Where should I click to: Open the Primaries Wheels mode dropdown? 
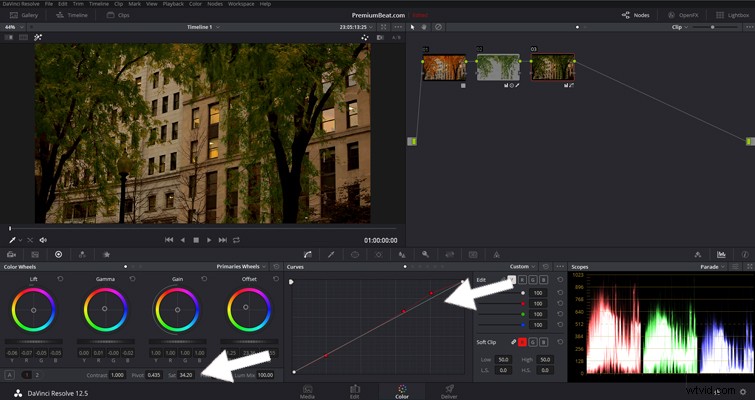pos(241,267)
